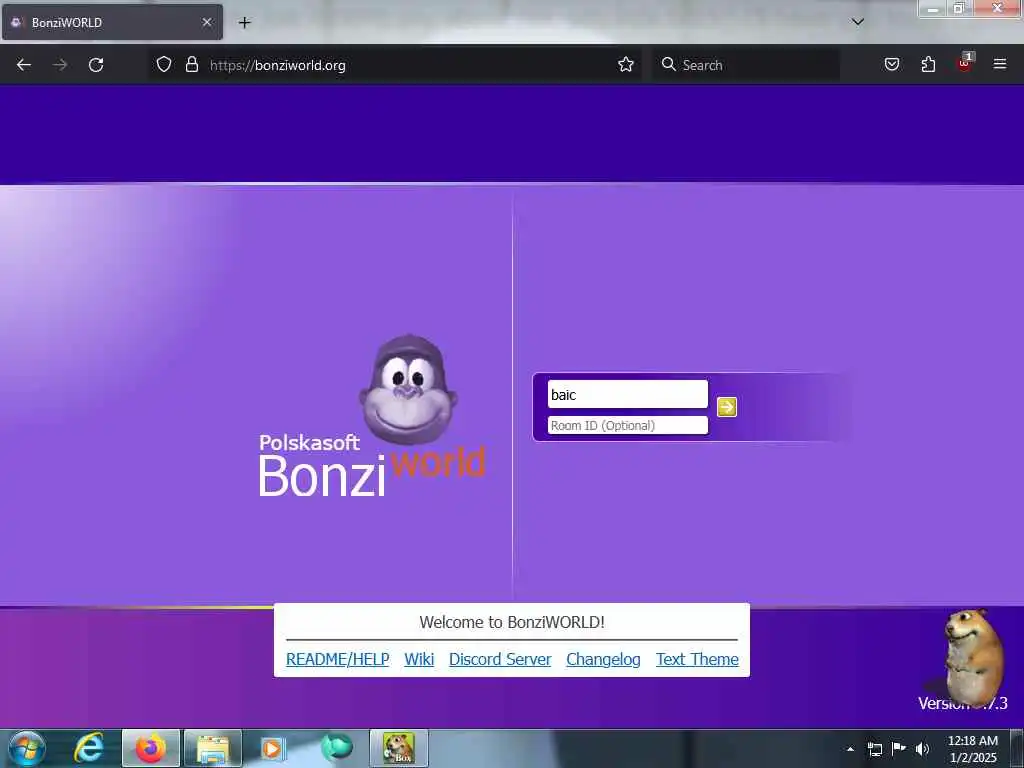Image resolution: width=1024 pixels, height=768 pixels.
Task: Click the padlock site security icon
Action: coord(192,65)
